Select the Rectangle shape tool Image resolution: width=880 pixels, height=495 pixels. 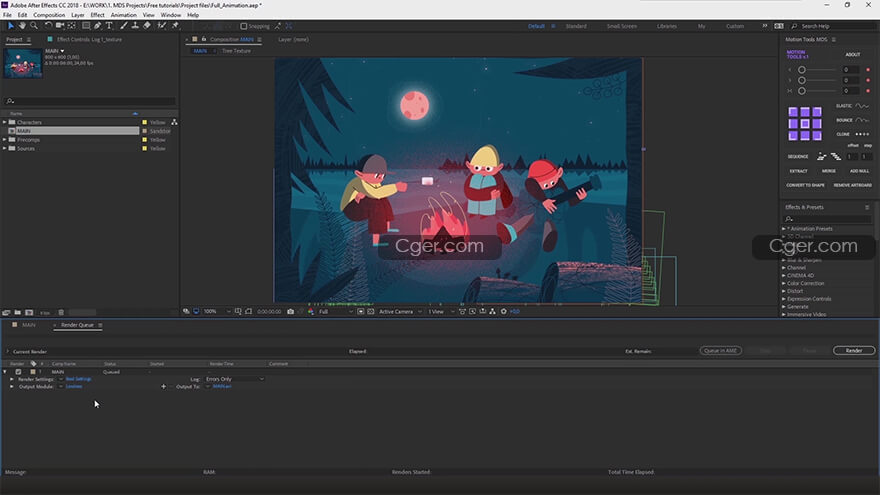pyautogui.click(x=86, y=26)
